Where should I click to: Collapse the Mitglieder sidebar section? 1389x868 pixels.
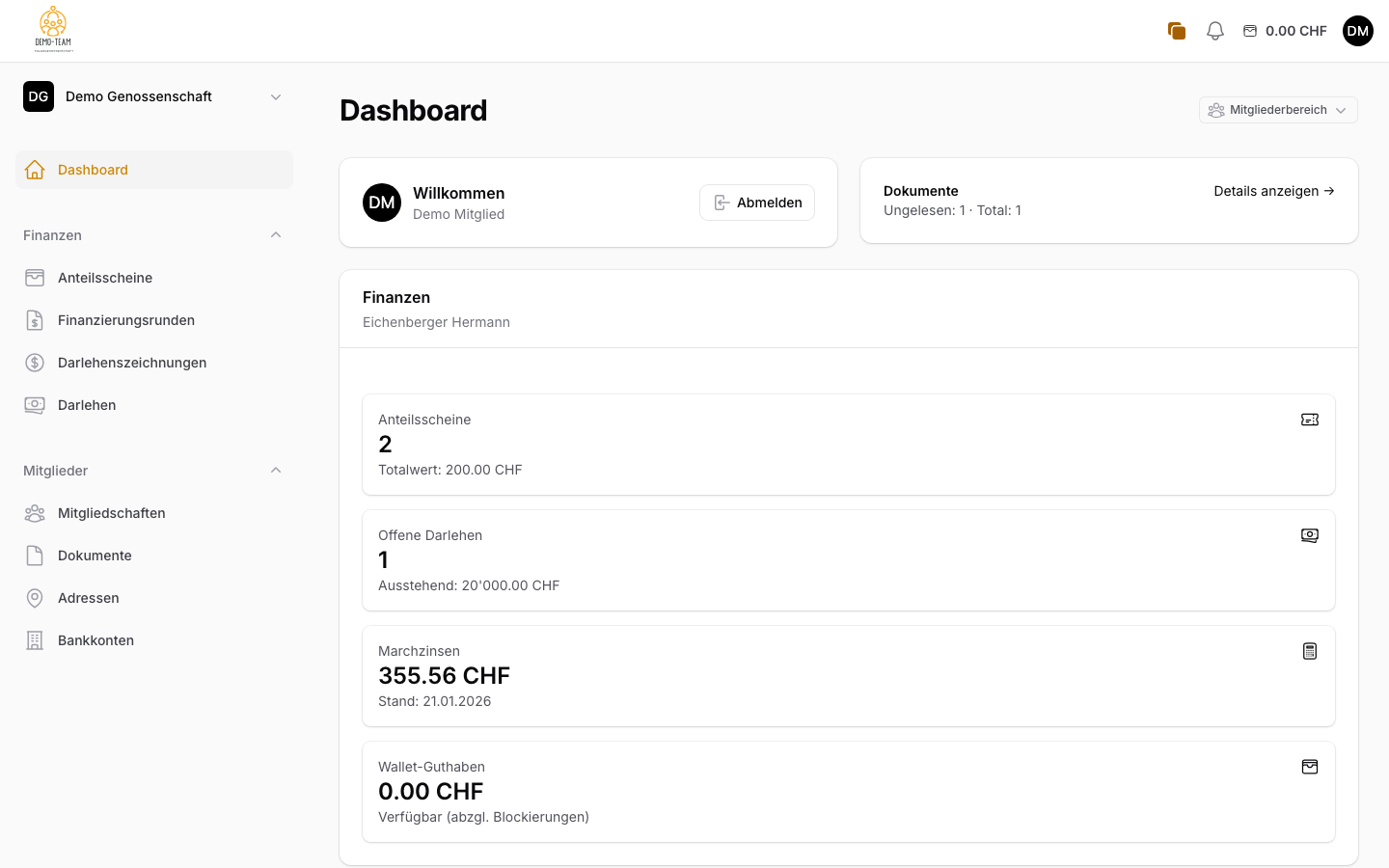pyautogui.click(x=276, y=470)
